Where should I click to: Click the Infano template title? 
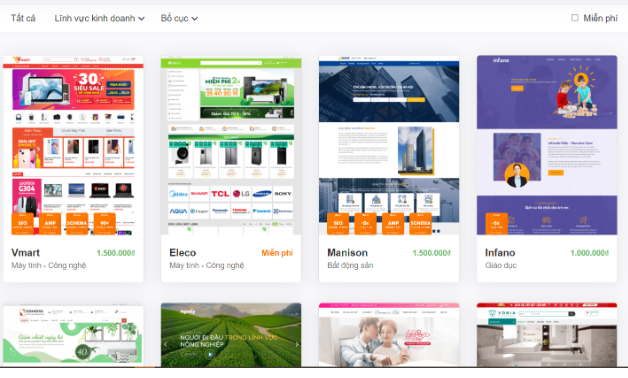click(x=500, y=253)
